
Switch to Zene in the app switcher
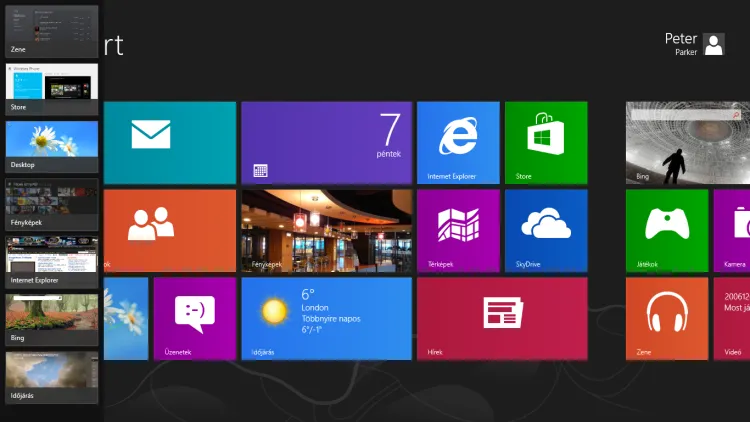click(x=52, y=30)
